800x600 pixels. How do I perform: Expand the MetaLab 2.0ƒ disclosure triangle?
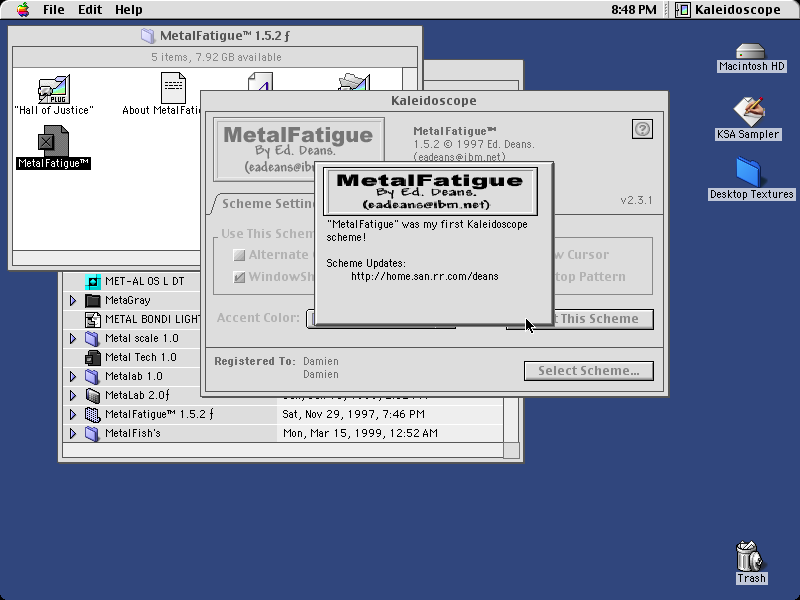click(72, 395)
